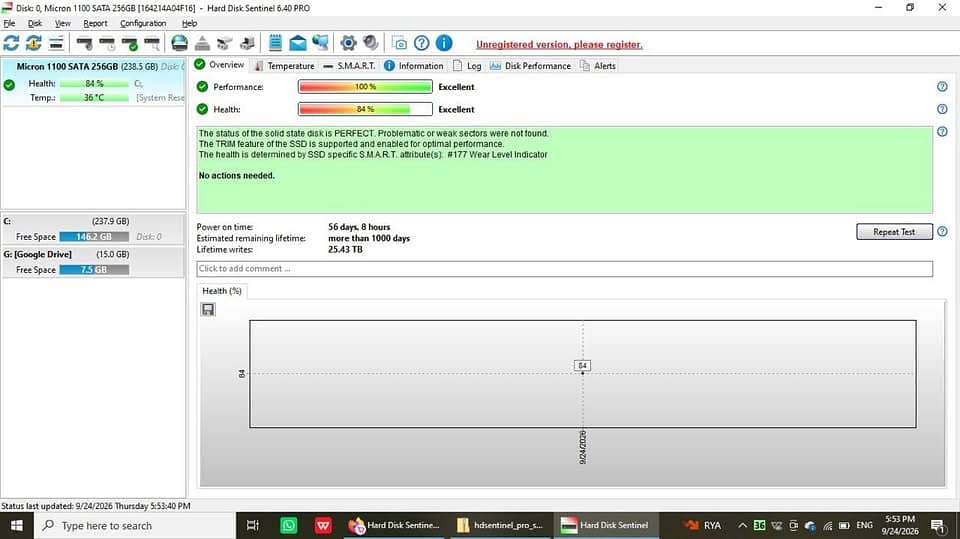The image size is (960, 539).
Task: Click the sidebar Temp 36 °C bar
Action: click(x=94, y=98)
